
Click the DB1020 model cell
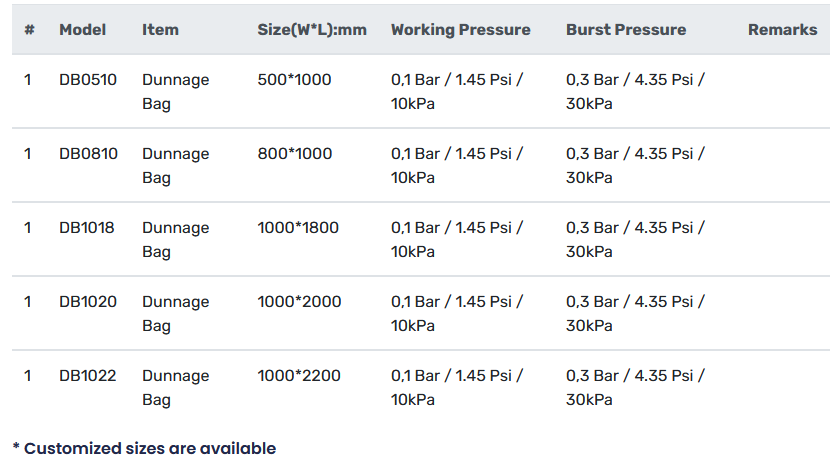point(88,302)
